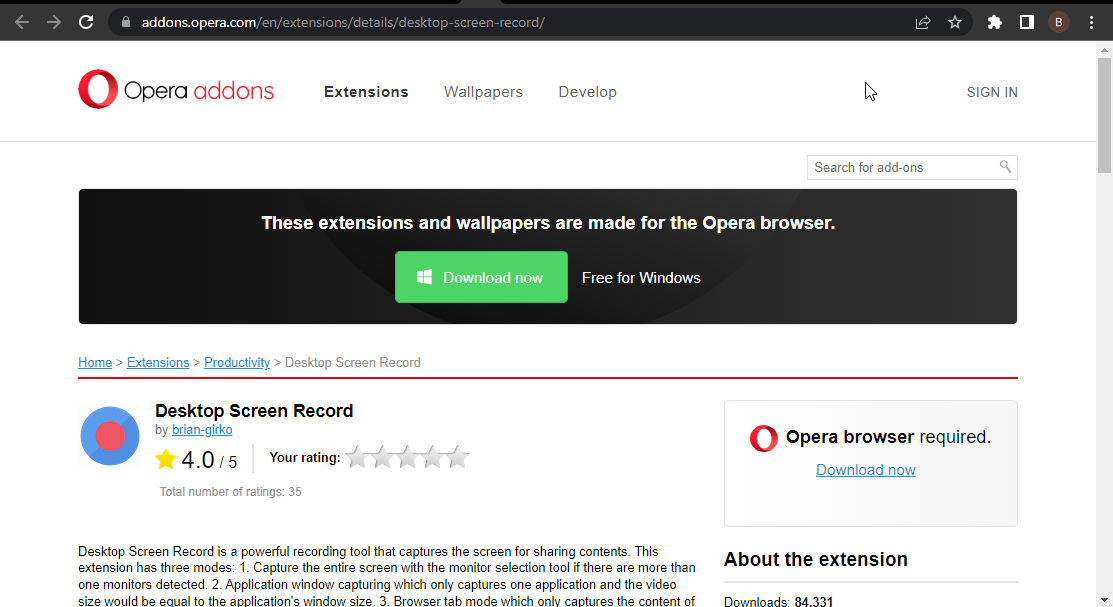Click the Opera addons logo
The height and width of the screenshot is (607, 1113).
(176, 89)
